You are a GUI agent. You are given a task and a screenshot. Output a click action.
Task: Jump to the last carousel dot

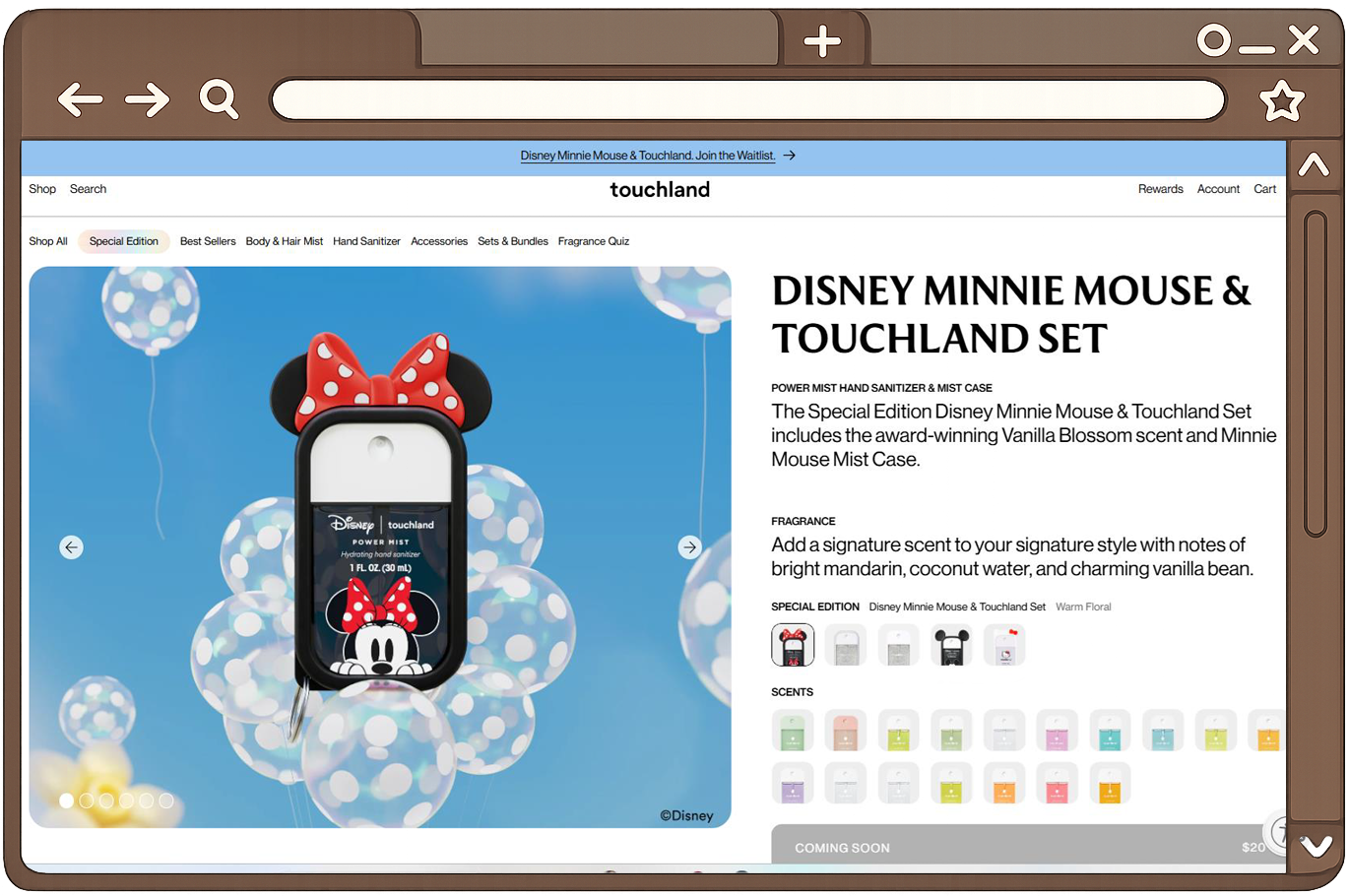(165, 800)
